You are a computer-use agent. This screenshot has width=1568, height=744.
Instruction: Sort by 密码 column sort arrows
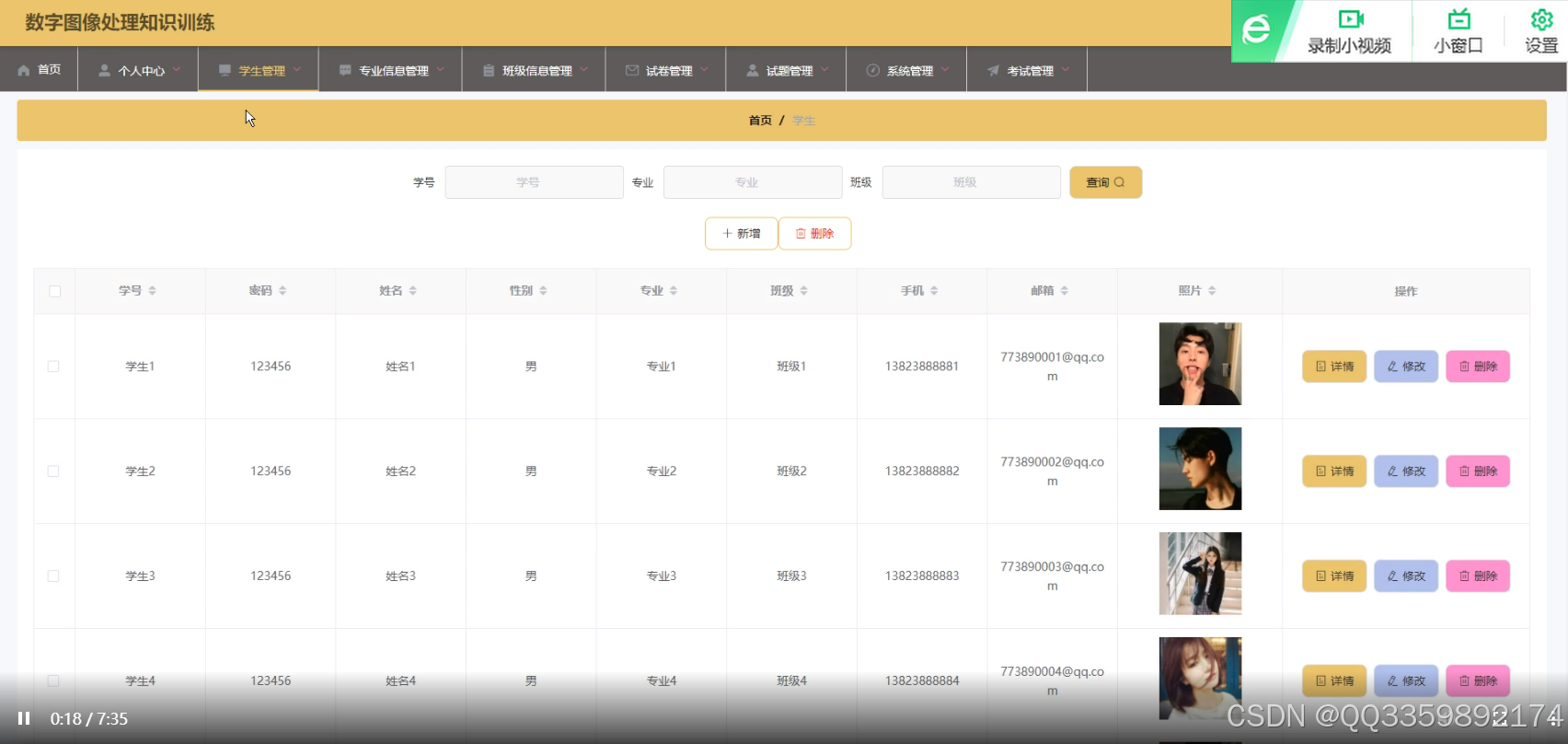pos(282,290)
